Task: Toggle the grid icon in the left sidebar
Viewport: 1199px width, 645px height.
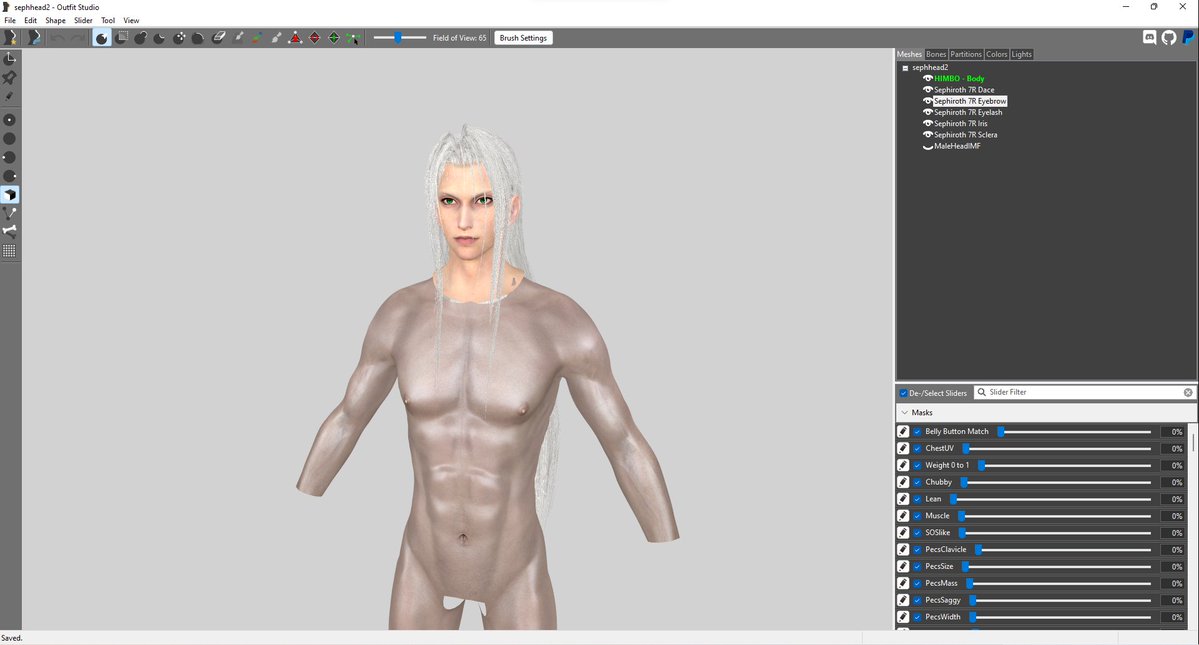Action: tap(10, 250)
